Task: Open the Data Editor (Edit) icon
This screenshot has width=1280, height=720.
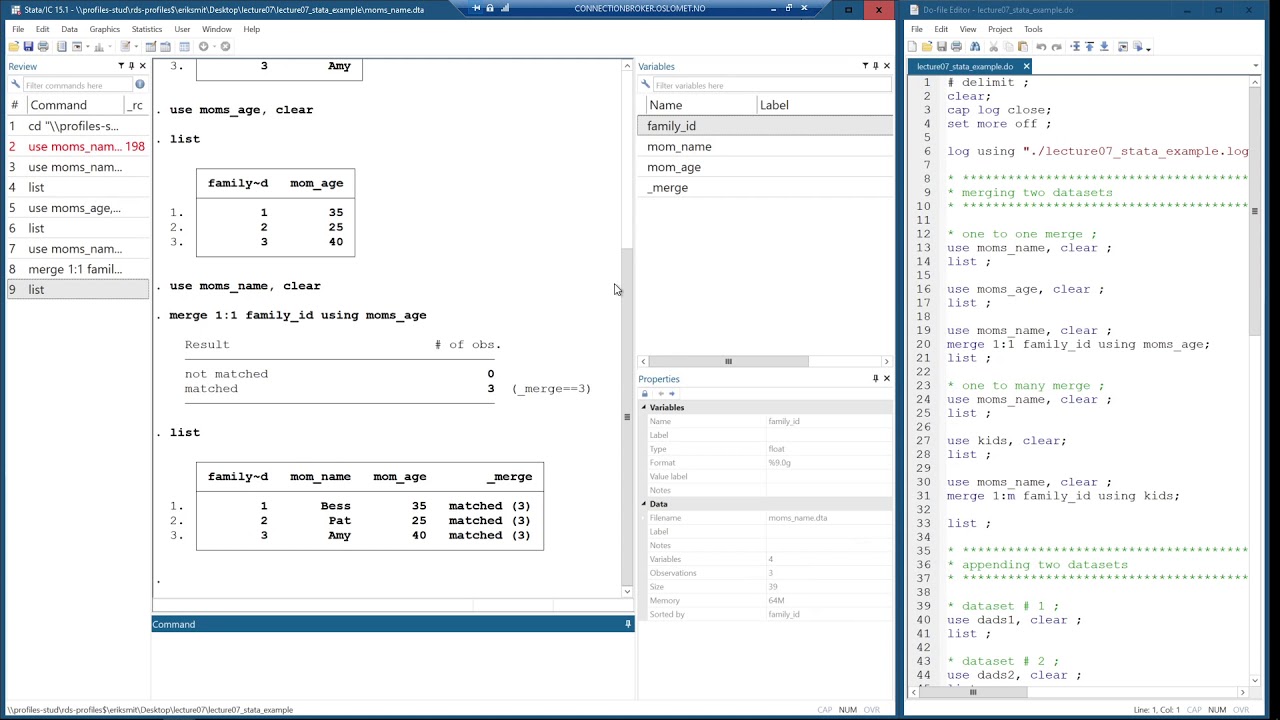Action: coord(151,46)
